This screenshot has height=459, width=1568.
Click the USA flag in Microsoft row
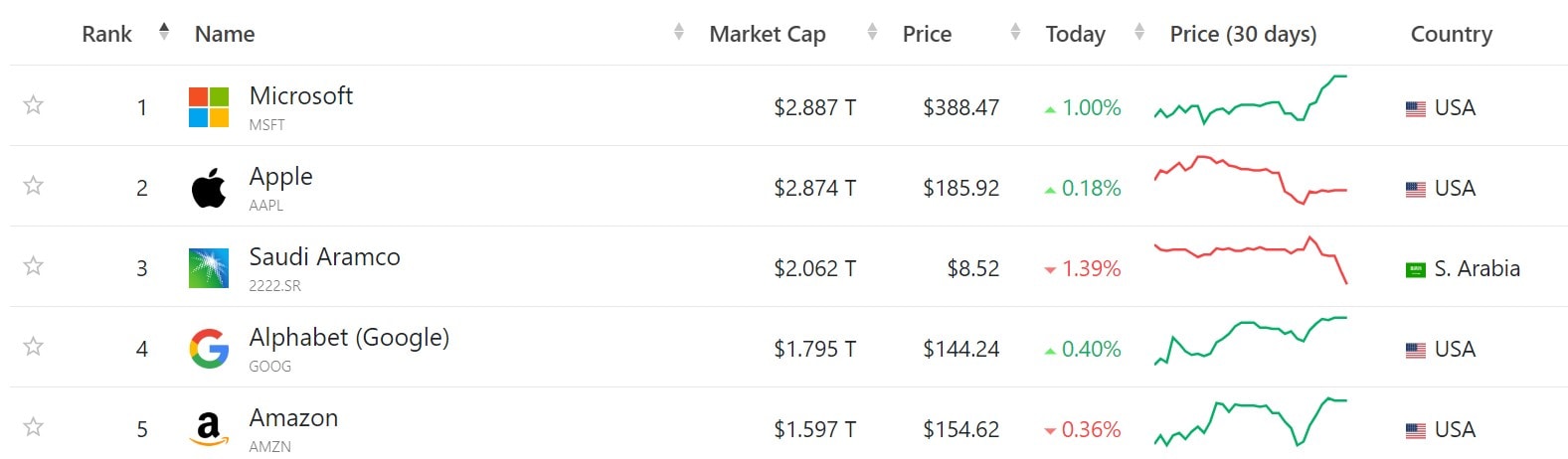pos(1416,108)
